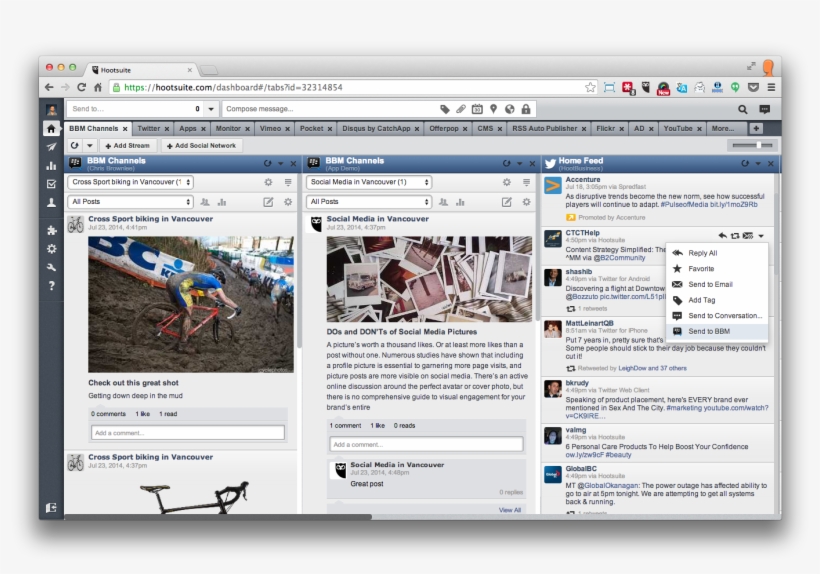Open the Contacts person sidebar icon
The height and width of the screenshot is (574, 820).
click(51, 203)
